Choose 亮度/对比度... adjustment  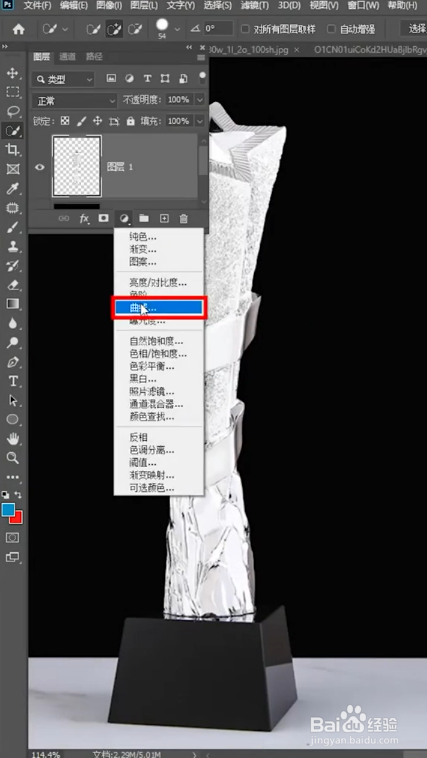click(x=158, y=283)
